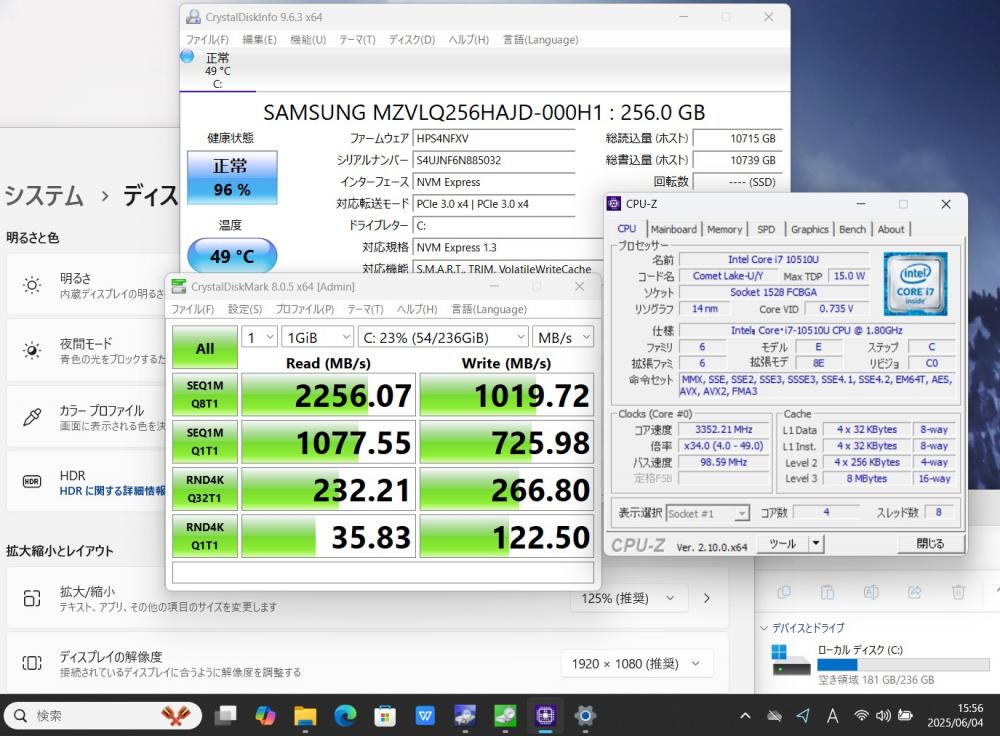Image resolution: width=1000 pixels, height=736 pixels.
Task: Open the プロファイル(P) menu in CrystalDiskMark
Action: [305, 309]
